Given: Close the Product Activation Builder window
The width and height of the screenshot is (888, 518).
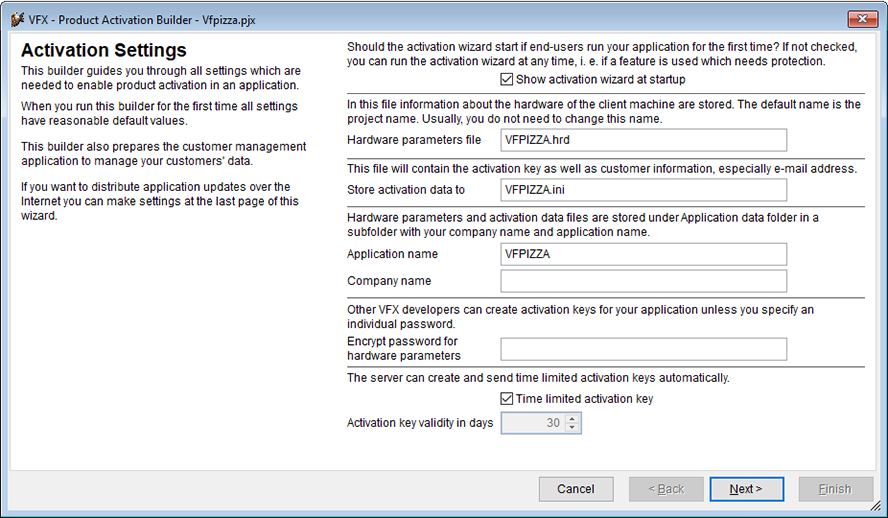Looking at the screenshot, I should point(863,19).
